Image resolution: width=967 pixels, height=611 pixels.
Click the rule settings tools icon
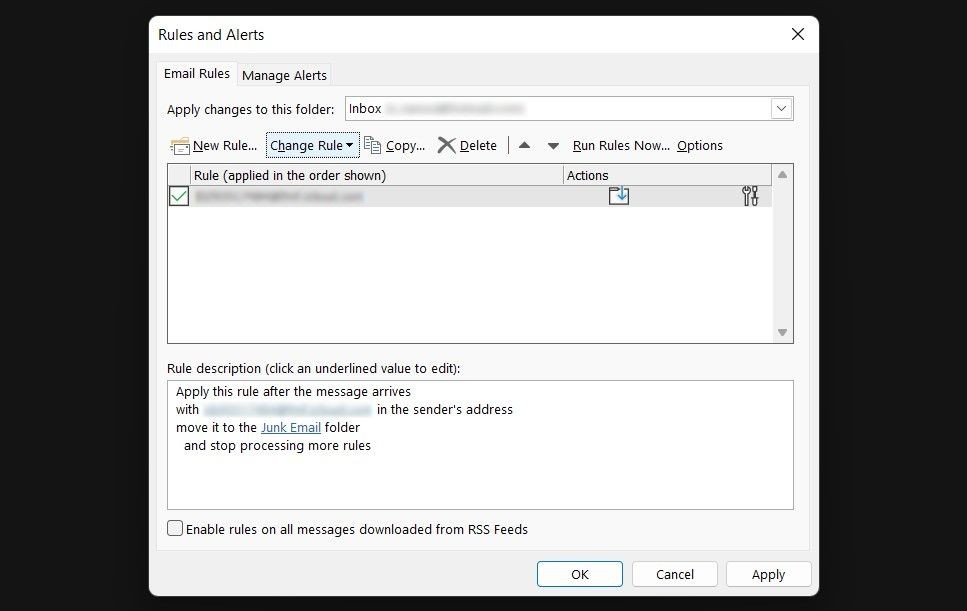coord(750,195)
